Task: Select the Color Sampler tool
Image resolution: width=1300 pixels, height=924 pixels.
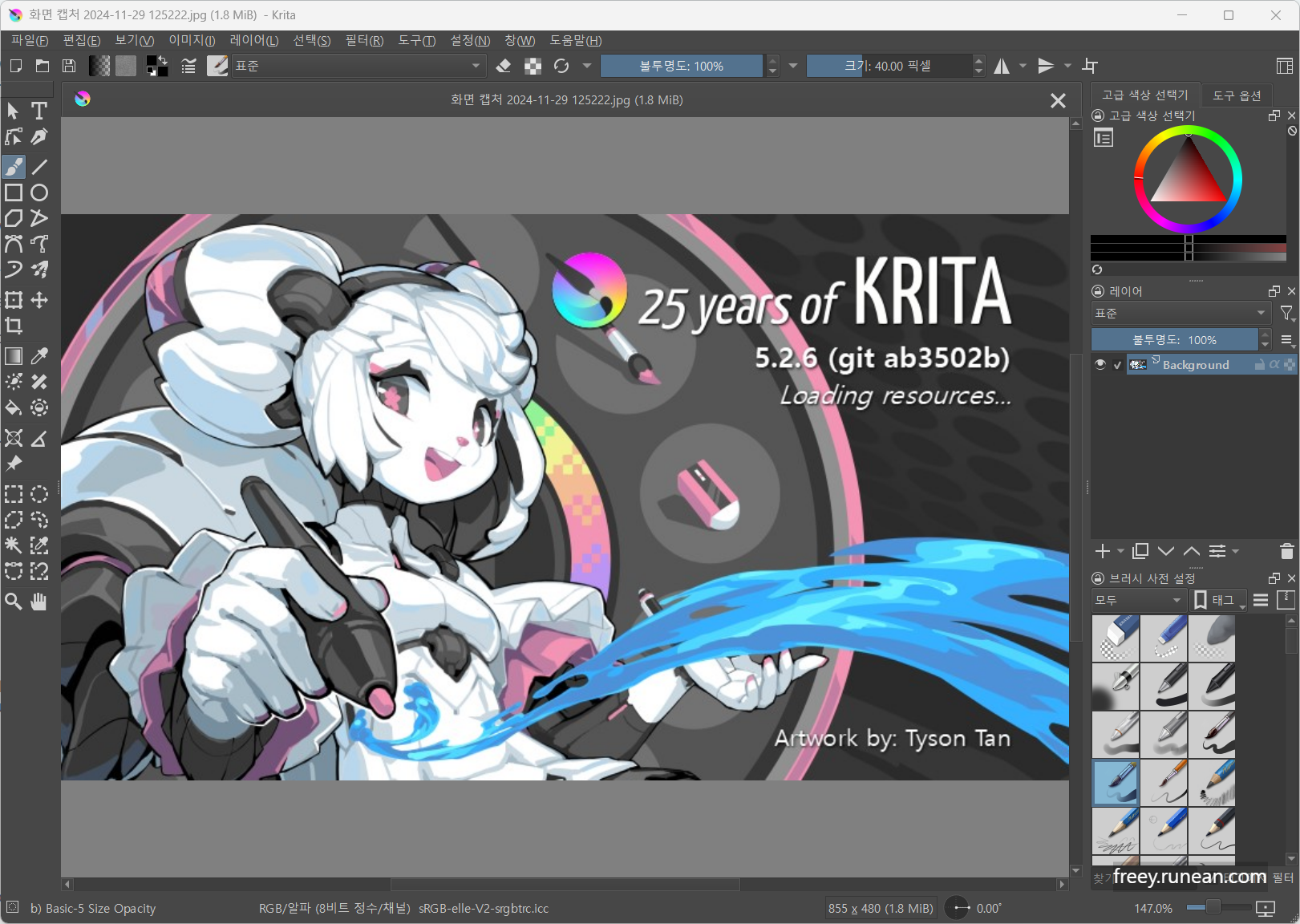Action: click(x=38, y=356)
